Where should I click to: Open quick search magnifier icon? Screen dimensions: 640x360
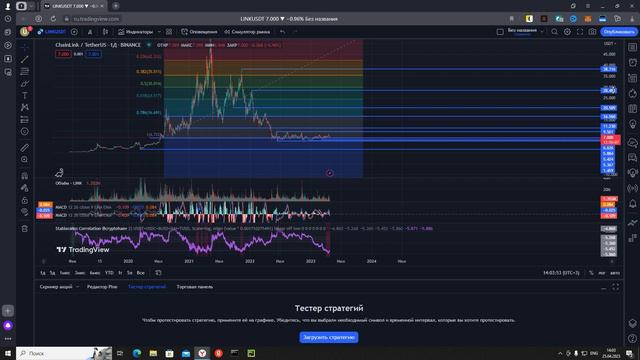[554, 31]
